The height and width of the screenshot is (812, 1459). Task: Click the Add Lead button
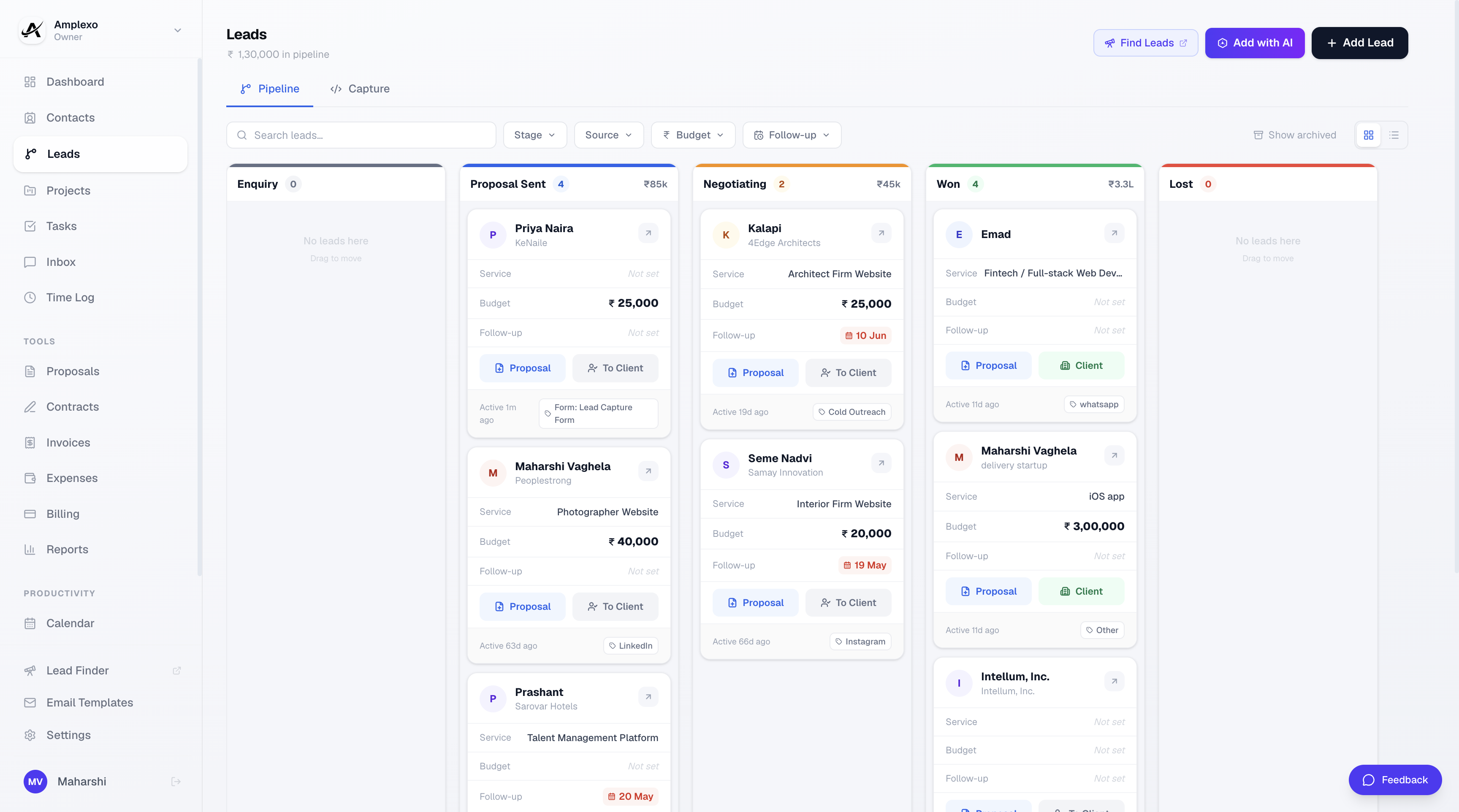point(1359,43)
